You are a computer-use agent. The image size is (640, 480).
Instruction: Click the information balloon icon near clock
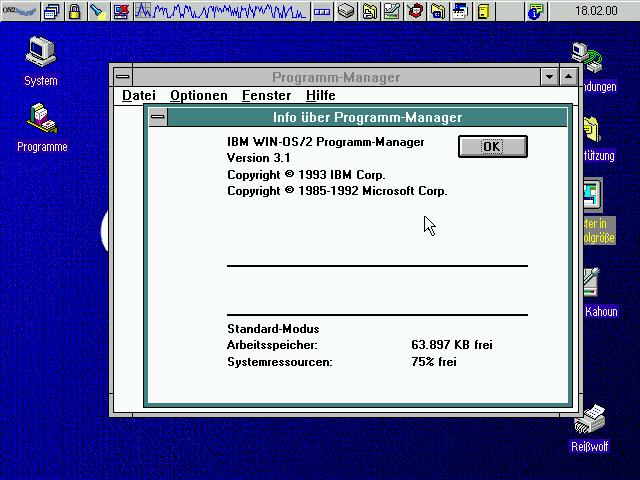pos(536,11)
